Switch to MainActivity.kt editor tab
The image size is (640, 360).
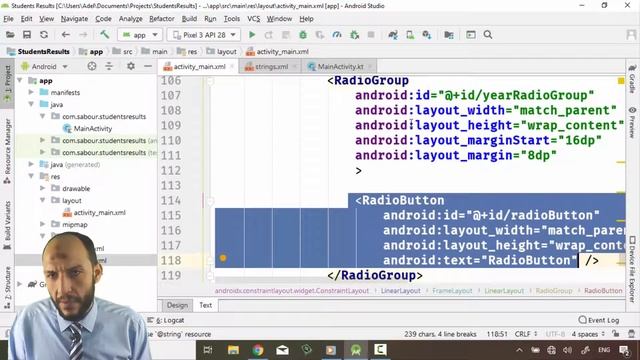coord(340,67)
